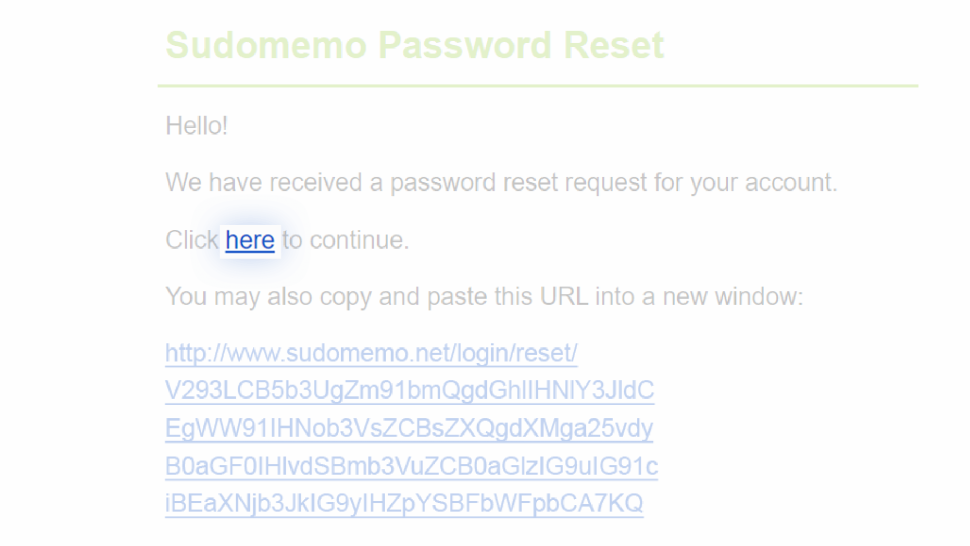Image resolution: width=970 pixels, height=546 pixels.
Task: Click the word "URL" in the instructions
Action: tap(564, 297)
